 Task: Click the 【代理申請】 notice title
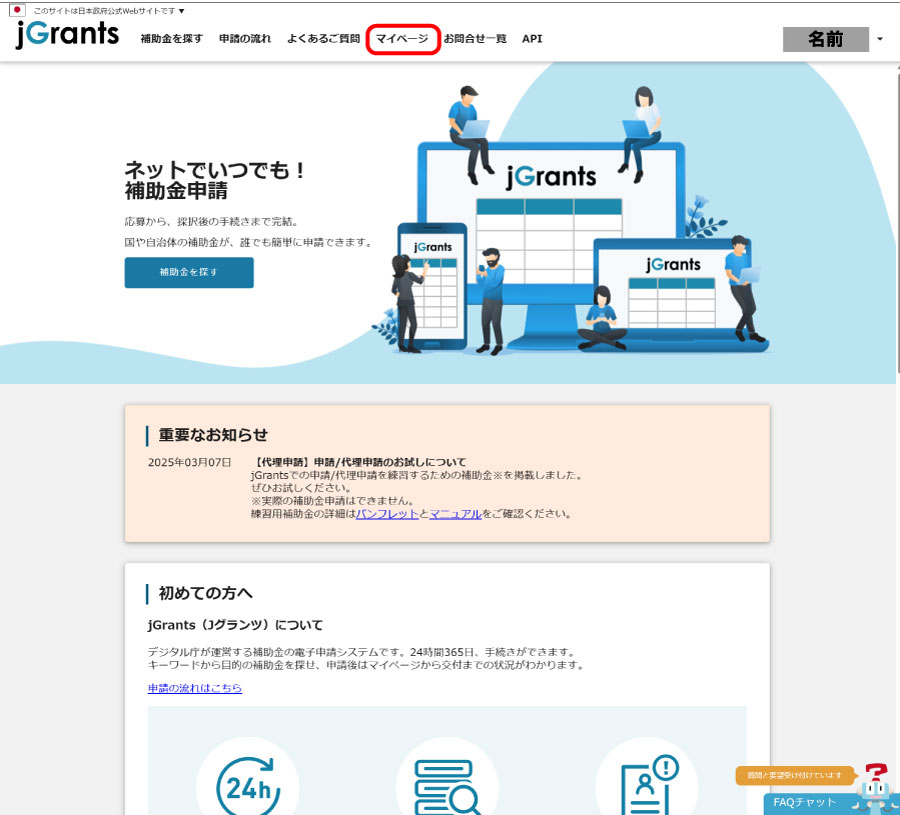click(359, 462)
